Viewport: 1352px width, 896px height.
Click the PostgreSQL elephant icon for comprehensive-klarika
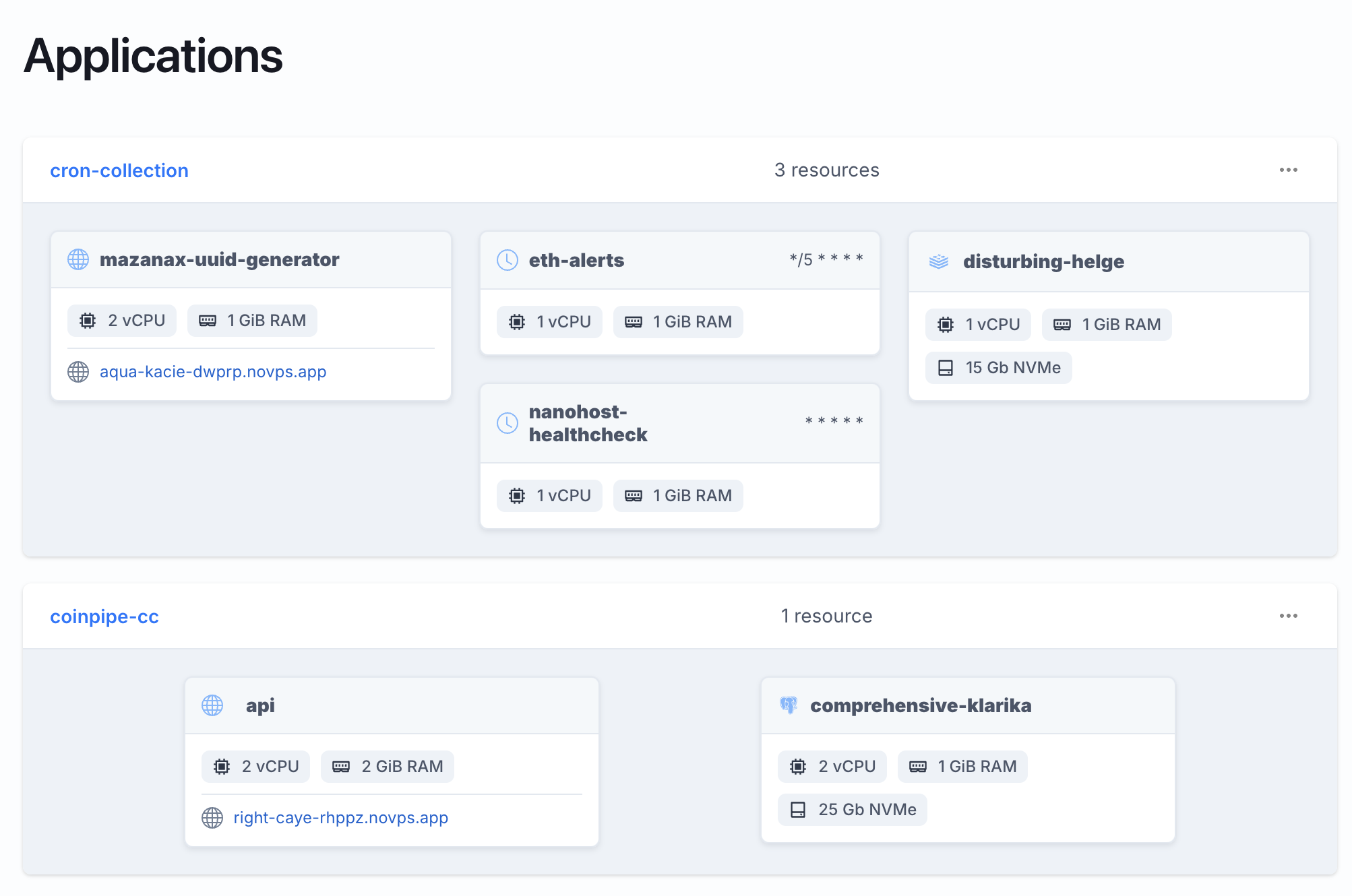790,705
